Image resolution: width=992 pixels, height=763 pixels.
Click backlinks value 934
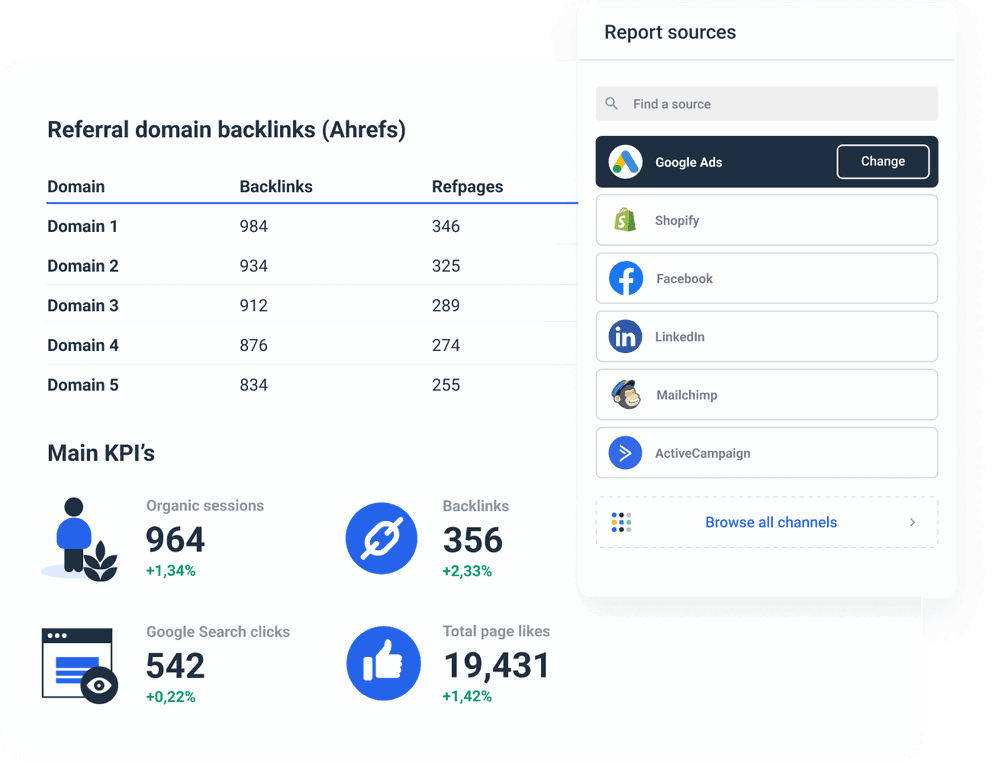[x=254, y=266]
